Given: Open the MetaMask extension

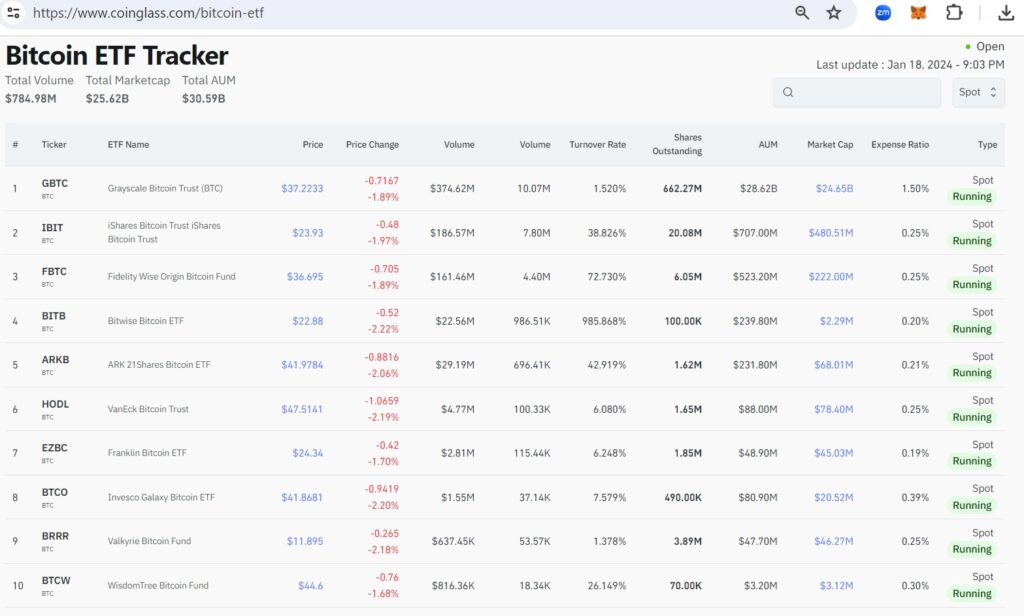Looking at the screenshot, I should (x=918, y=12).
